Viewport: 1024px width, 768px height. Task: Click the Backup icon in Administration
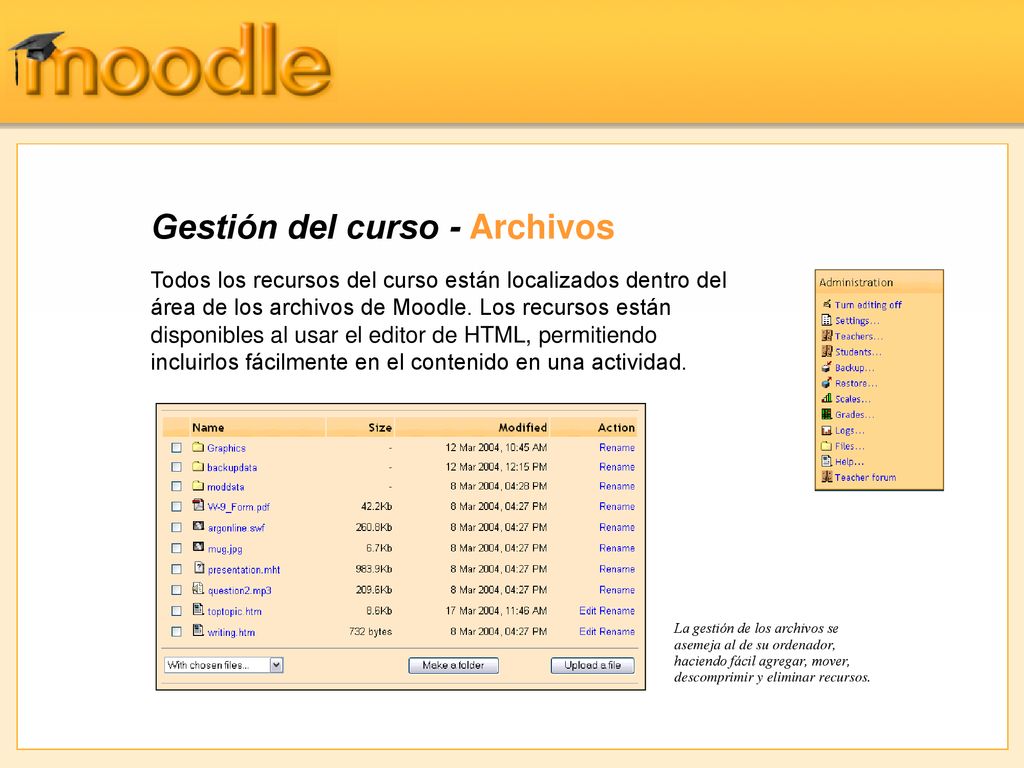tap(827, 367)
